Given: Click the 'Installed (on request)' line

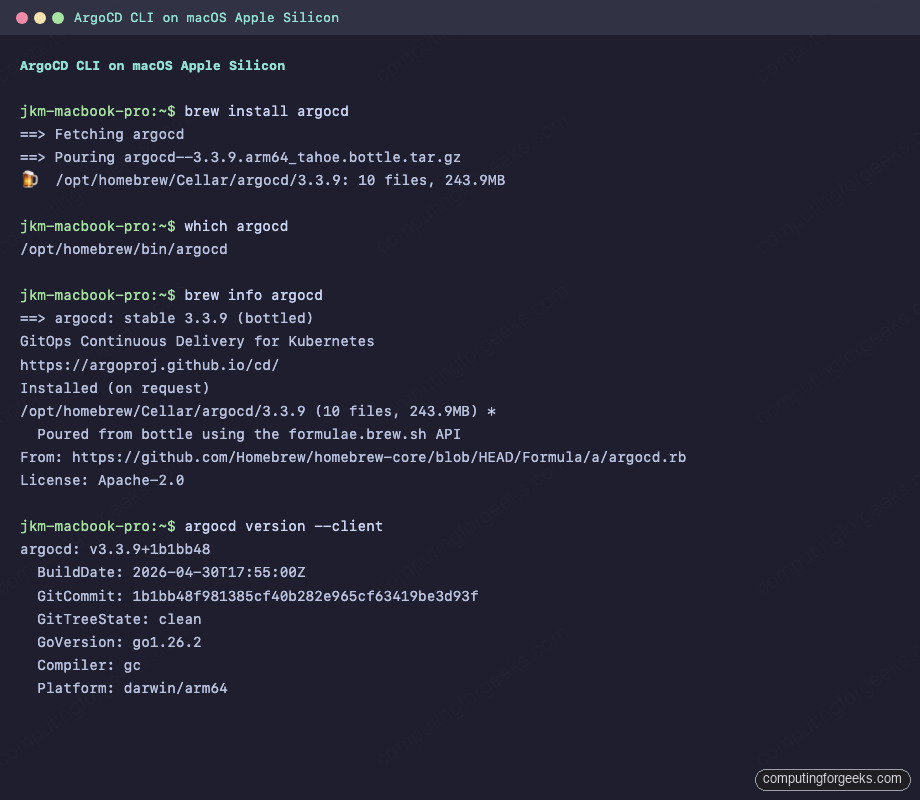Looking at the screenshot, I should (x=115, y=388).
